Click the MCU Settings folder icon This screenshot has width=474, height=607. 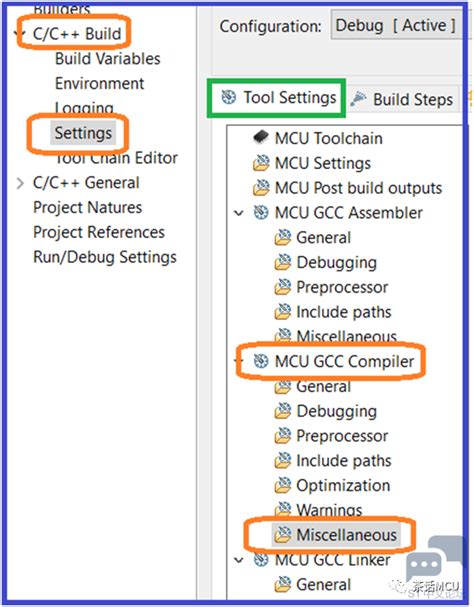click(x=261, y=163)
